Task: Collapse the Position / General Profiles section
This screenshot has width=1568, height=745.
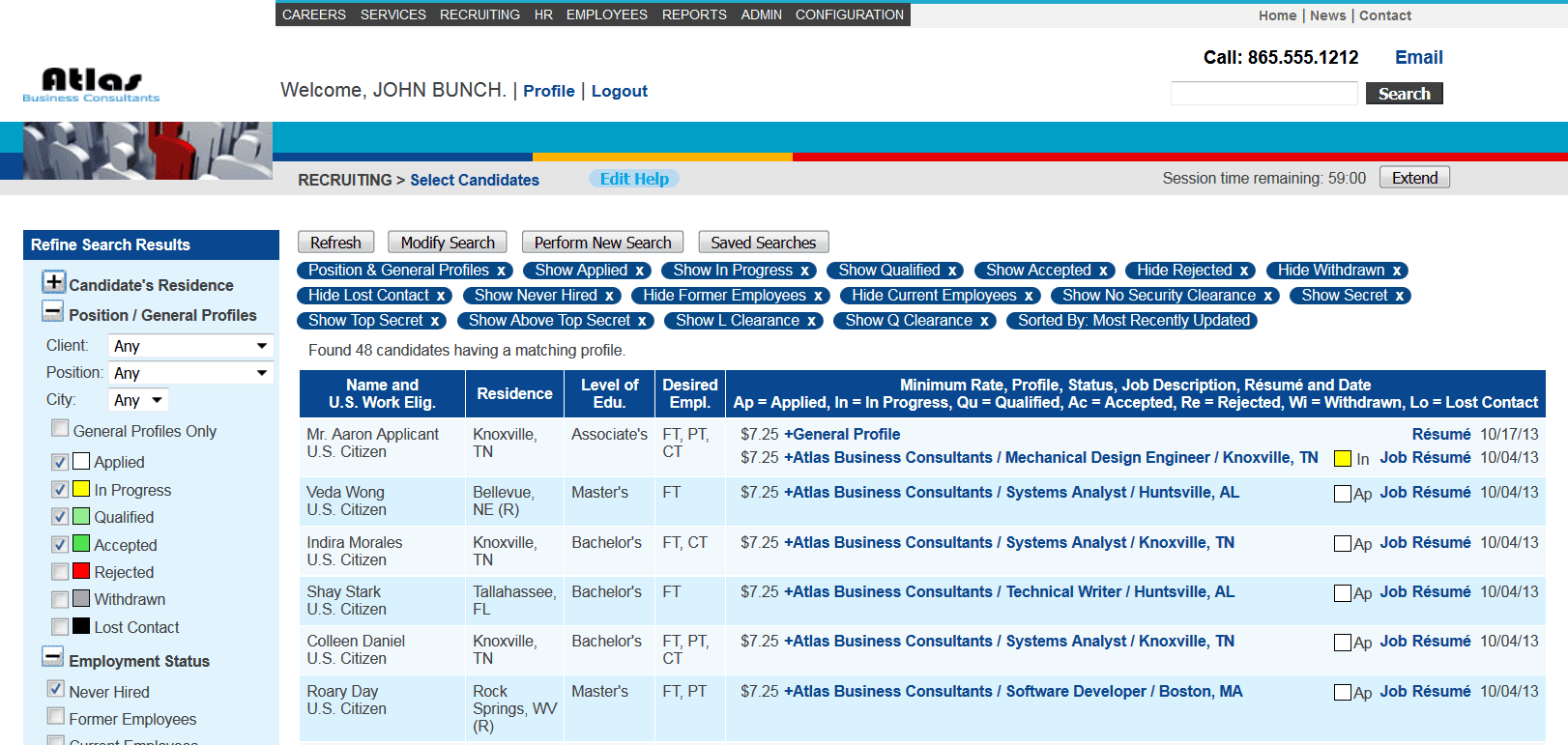Action: (53, 311)
